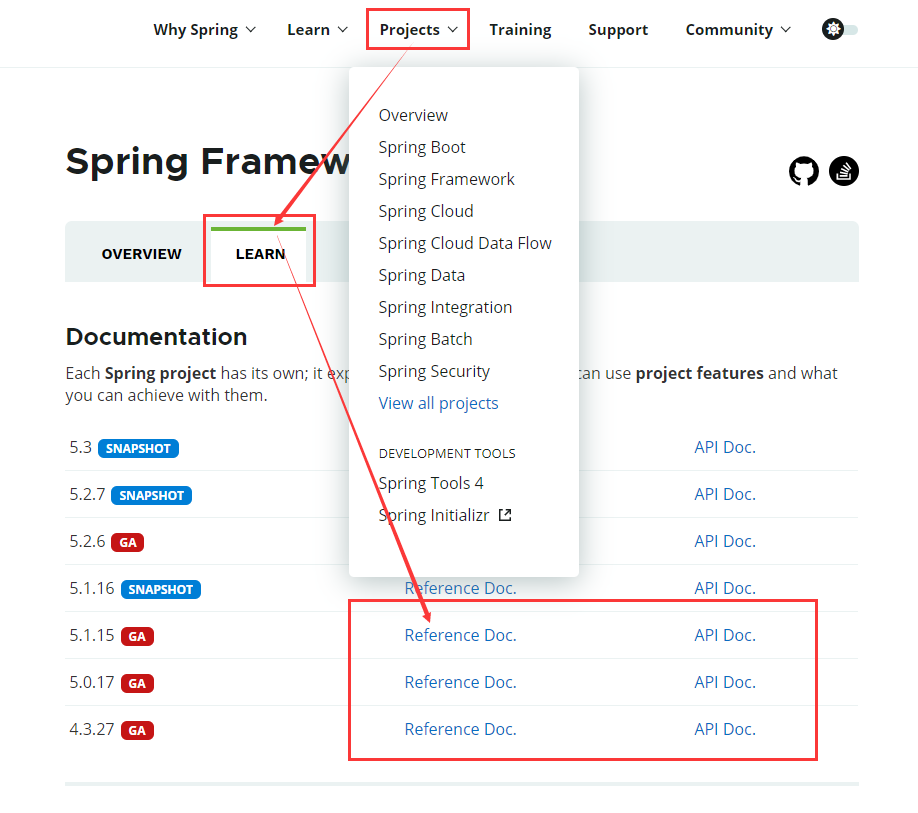Open API Doc. for 5.3 SNAPSHOT
Viewport: 918px width, 813px height.
[725, 447]
